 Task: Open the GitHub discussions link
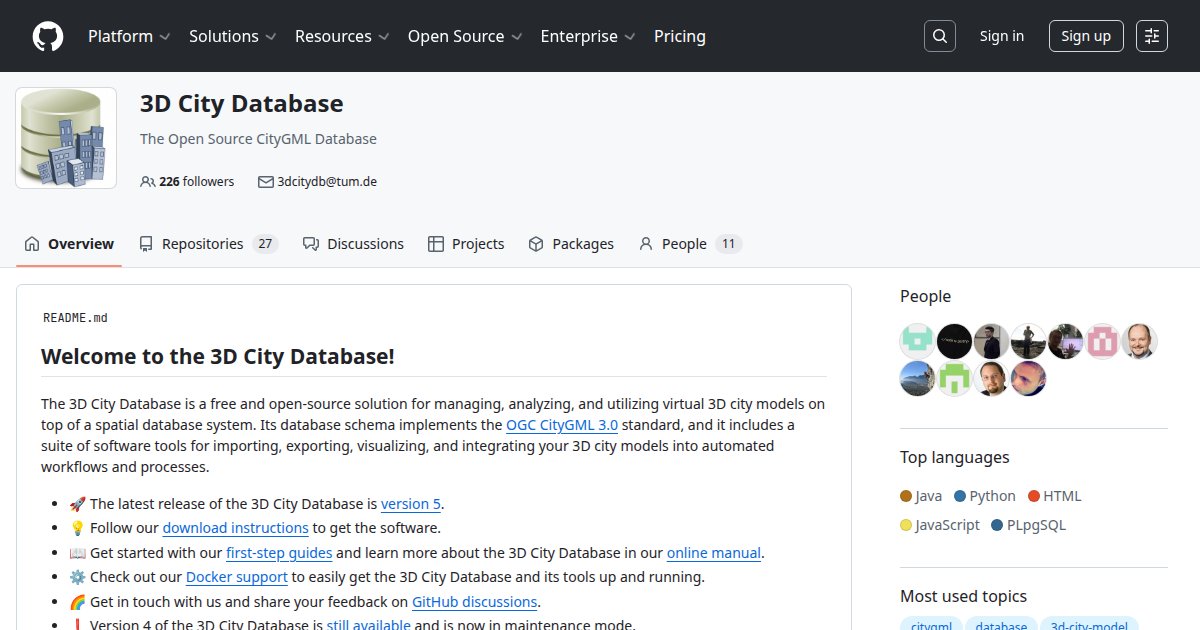(475, 602)
